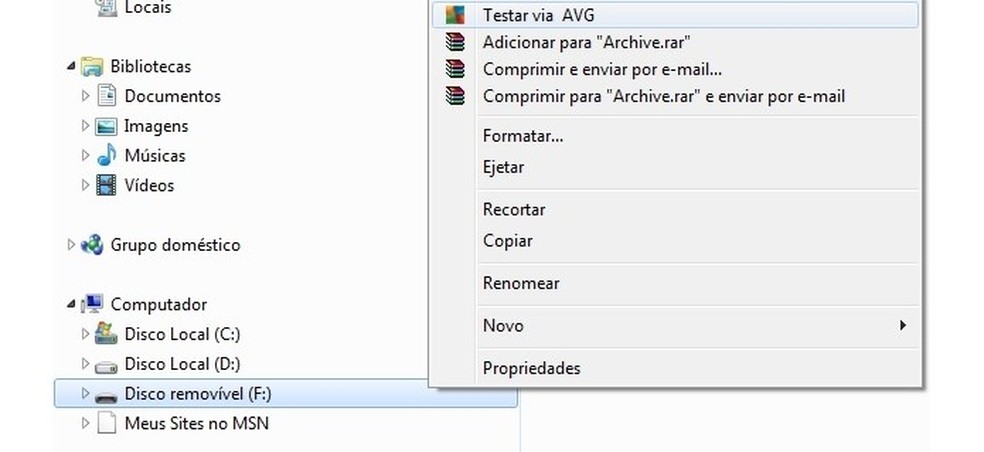Collapse the Computador tree node
The height and width of the screenshot is (452, 984).
pos(71,304)
